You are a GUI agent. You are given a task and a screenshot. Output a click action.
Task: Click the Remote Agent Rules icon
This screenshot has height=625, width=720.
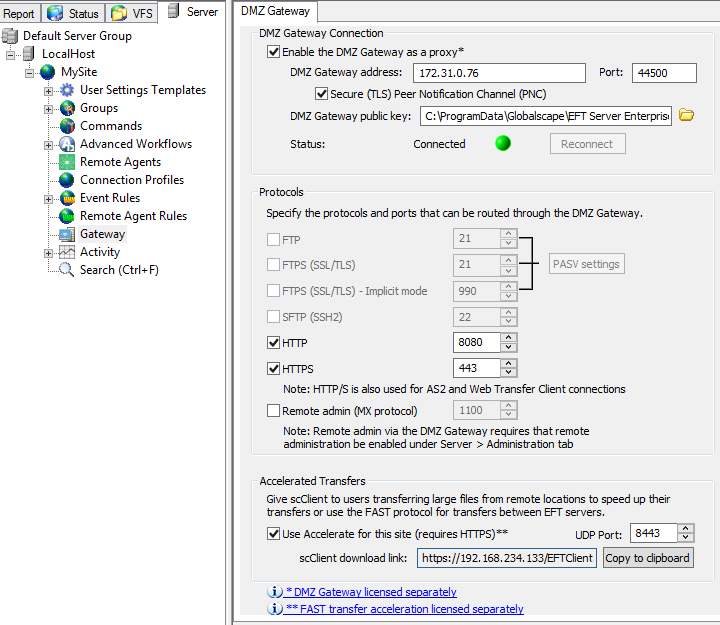click(x=67, y=216)
